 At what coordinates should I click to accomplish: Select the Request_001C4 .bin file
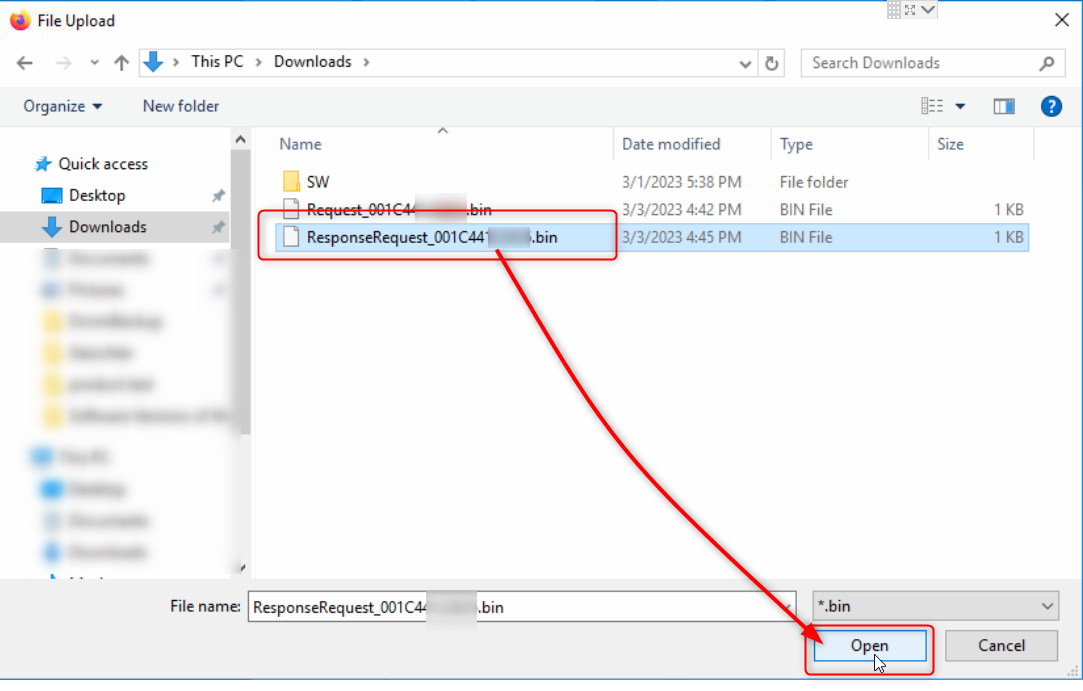coord(399,210)
